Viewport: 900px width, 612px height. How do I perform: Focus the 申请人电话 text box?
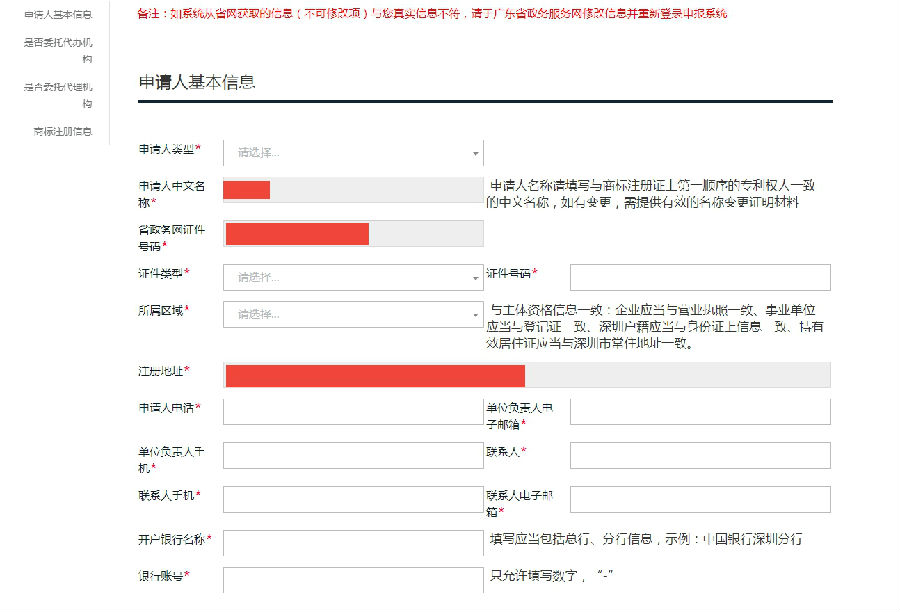353,411
